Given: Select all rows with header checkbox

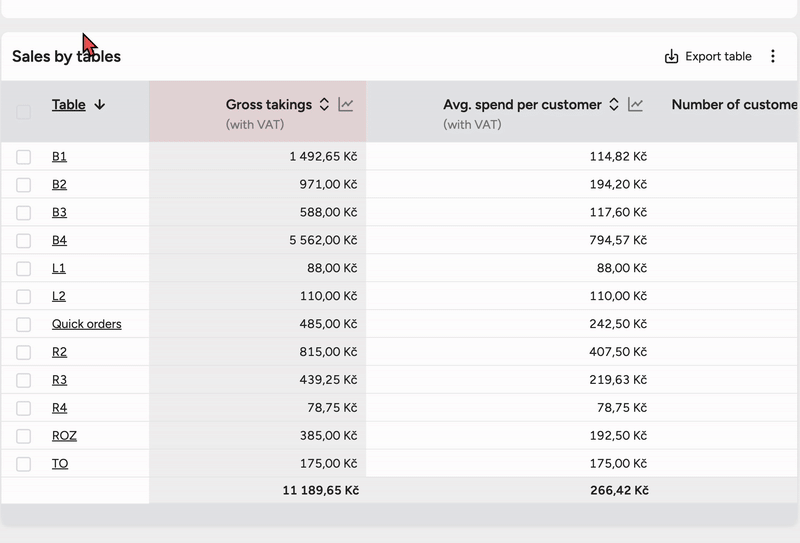Looking at the screenshot, I should click(24, 112).
